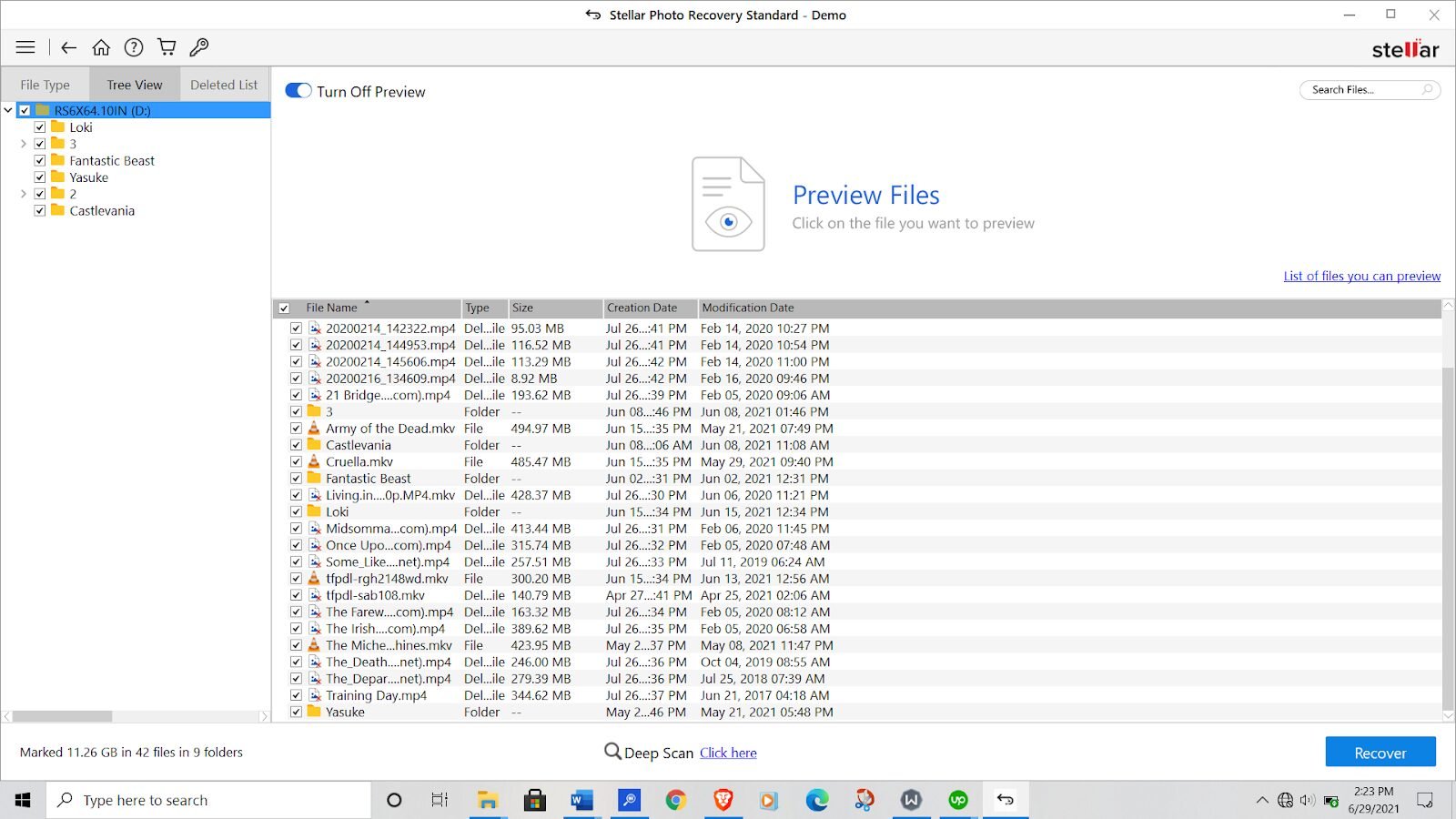The width and height of the screenshot is (1456, 819).
Task: Switch to the File Type tab
Action: pyautogui.click(x=45, y=85)
